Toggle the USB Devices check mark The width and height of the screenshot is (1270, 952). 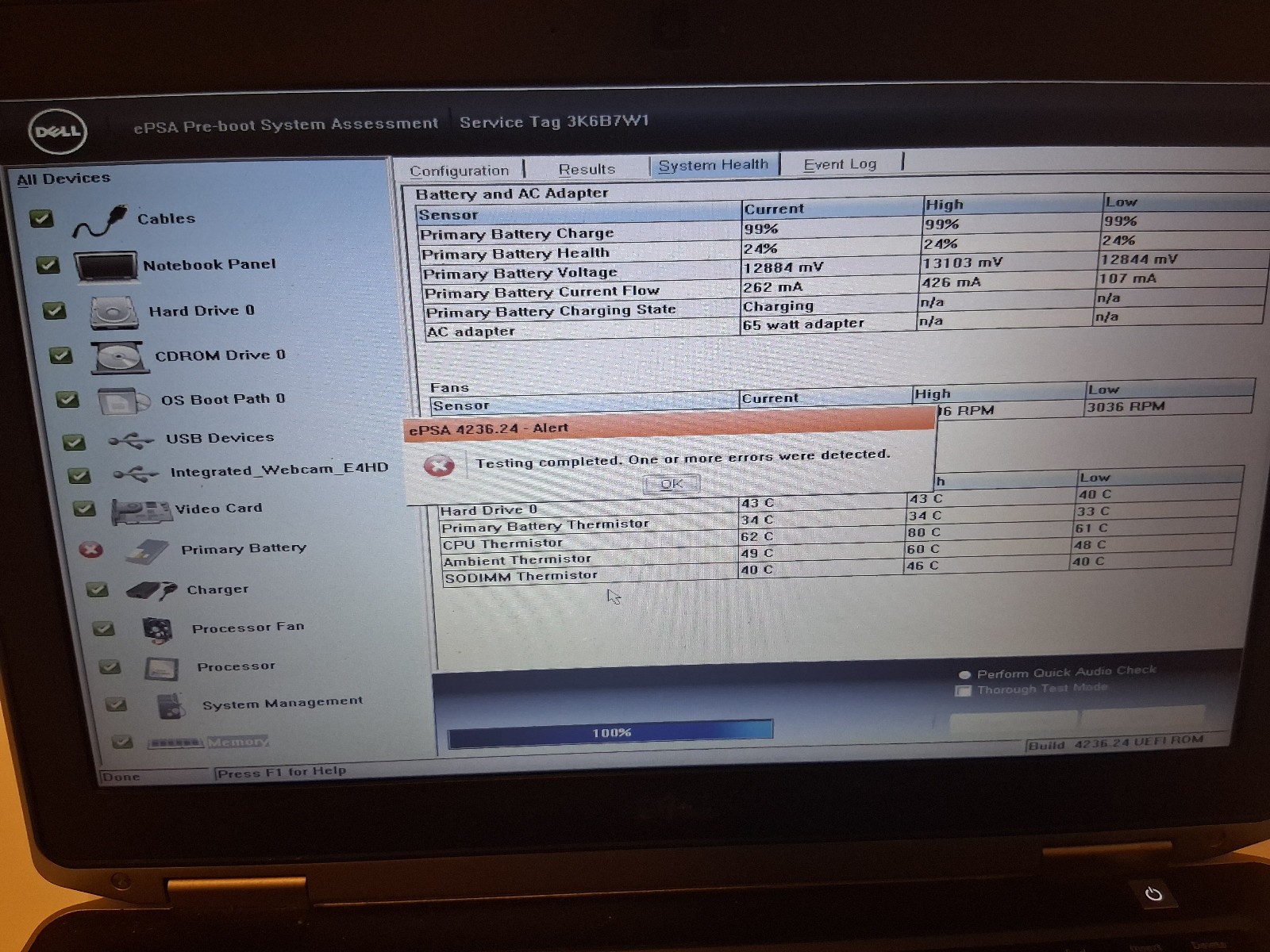click(74, 442)
